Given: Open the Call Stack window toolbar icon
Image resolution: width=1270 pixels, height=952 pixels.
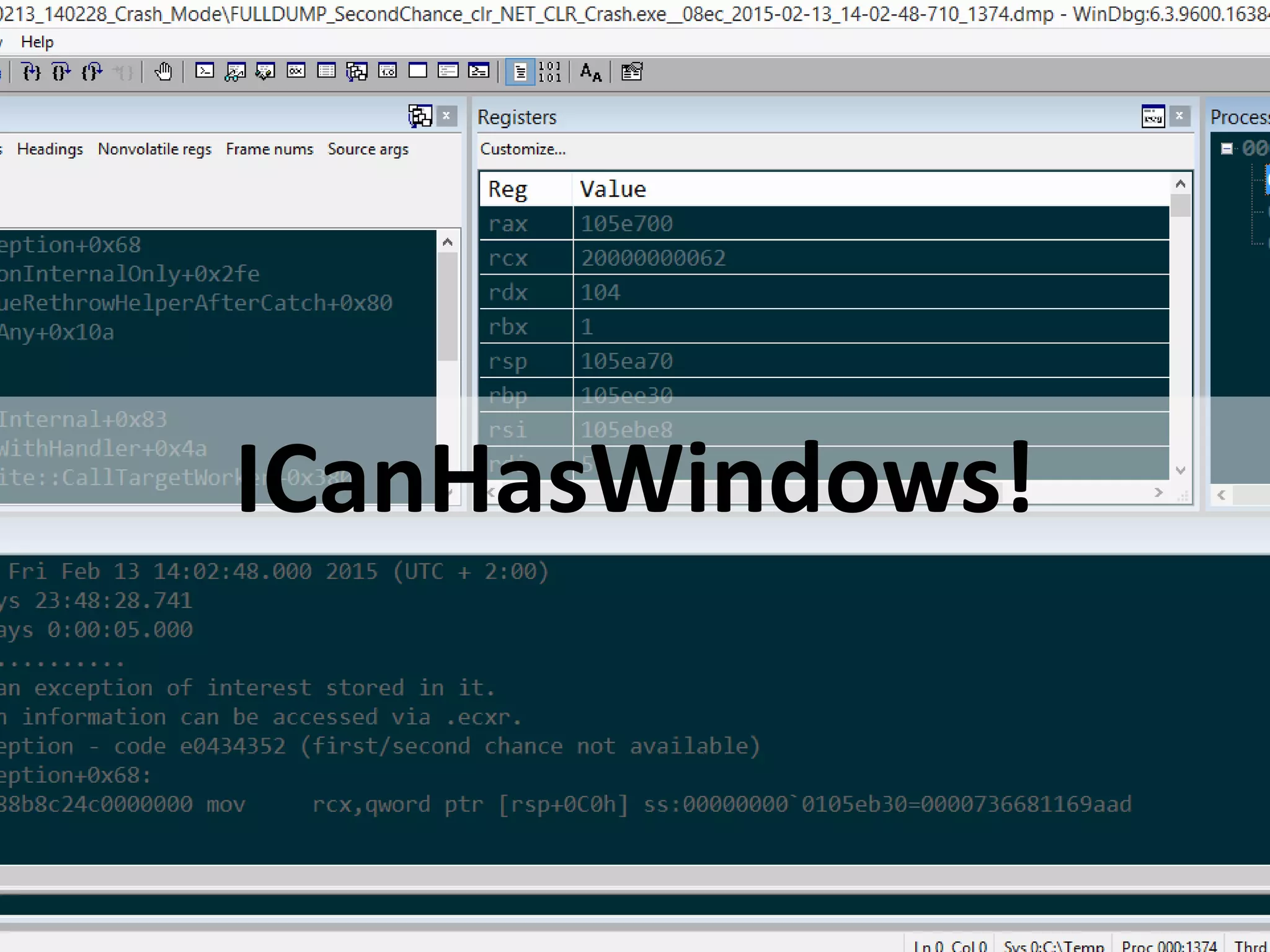Looking at the screenshot, I should click(357, 71).
